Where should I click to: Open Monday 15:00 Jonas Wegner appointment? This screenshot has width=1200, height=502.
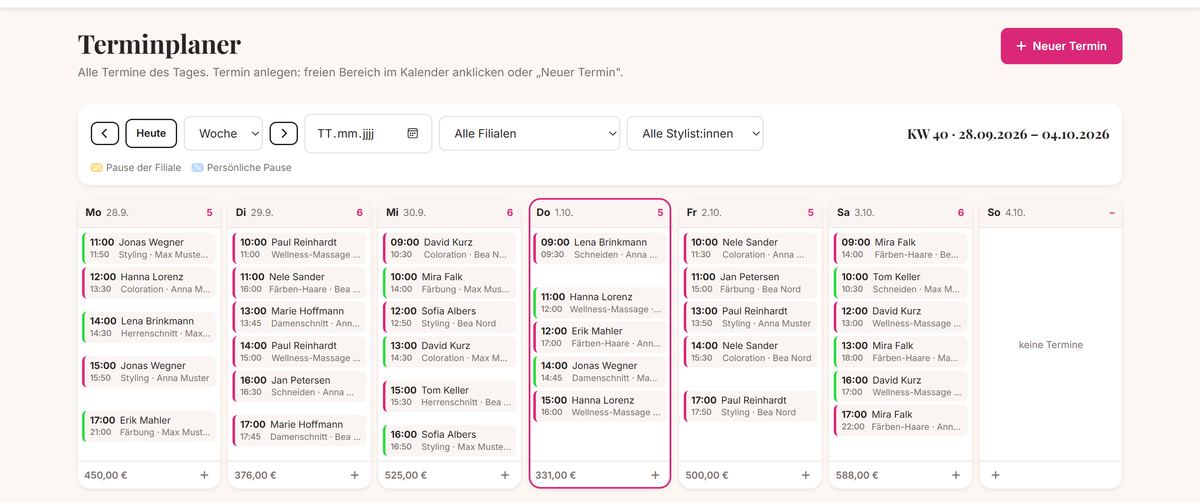pos(149,372)
